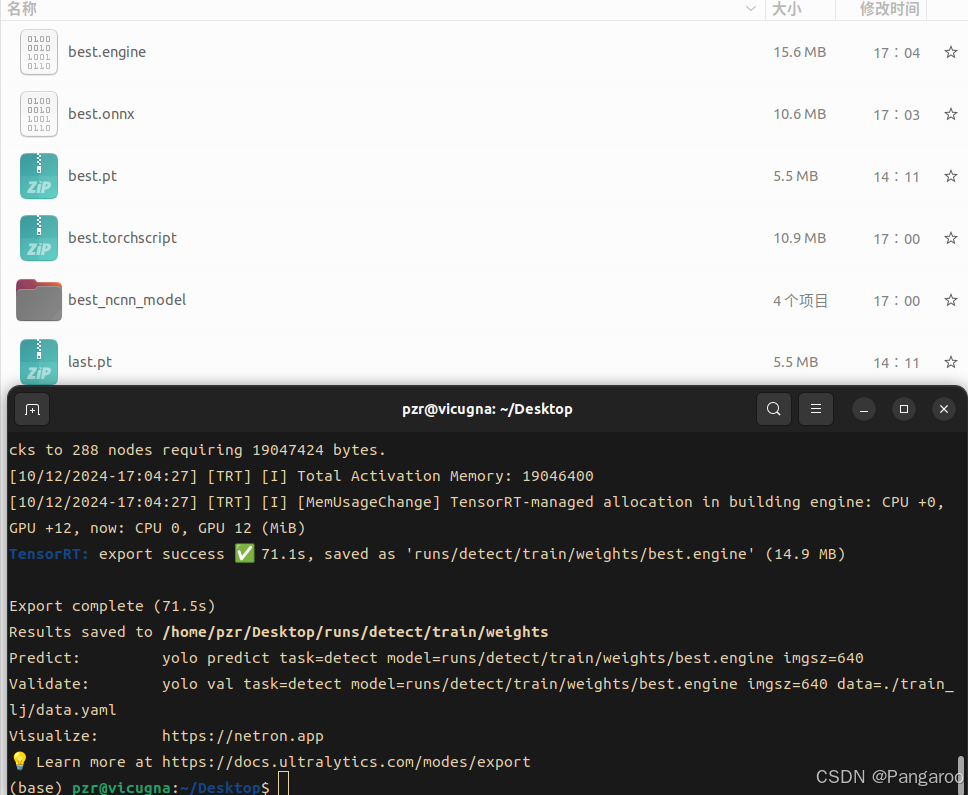Click the 15.6 MB size value
Viewport: 968px width, 795px height.
(x=799, y=52)
